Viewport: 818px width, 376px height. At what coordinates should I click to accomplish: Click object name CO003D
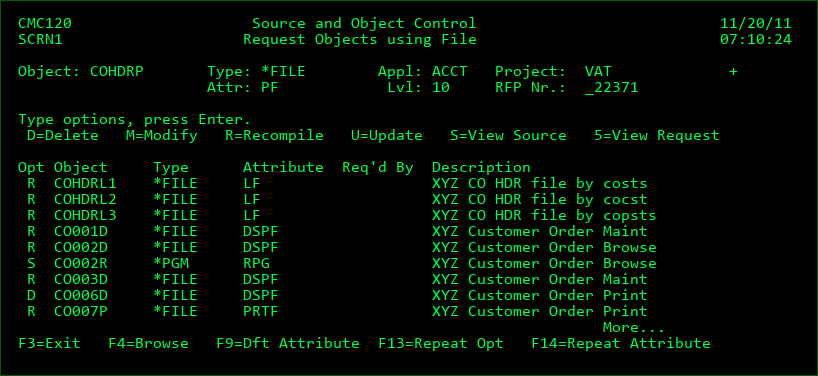tap(81, 280)
